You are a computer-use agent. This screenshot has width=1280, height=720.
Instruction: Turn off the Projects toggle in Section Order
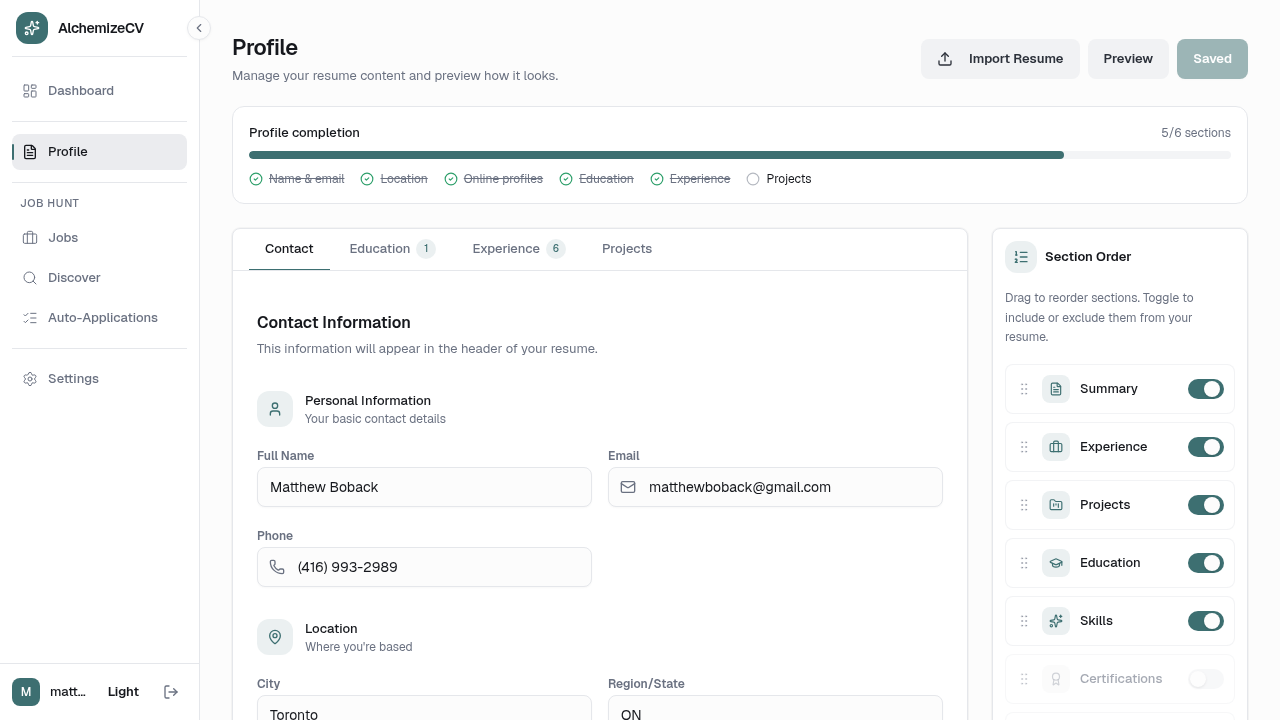1205,505
